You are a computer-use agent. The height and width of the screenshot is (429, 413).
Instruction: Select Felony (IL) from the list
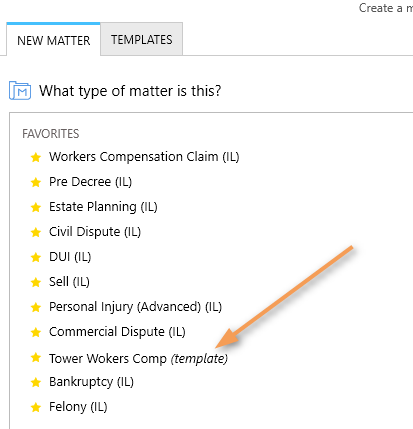78,407
